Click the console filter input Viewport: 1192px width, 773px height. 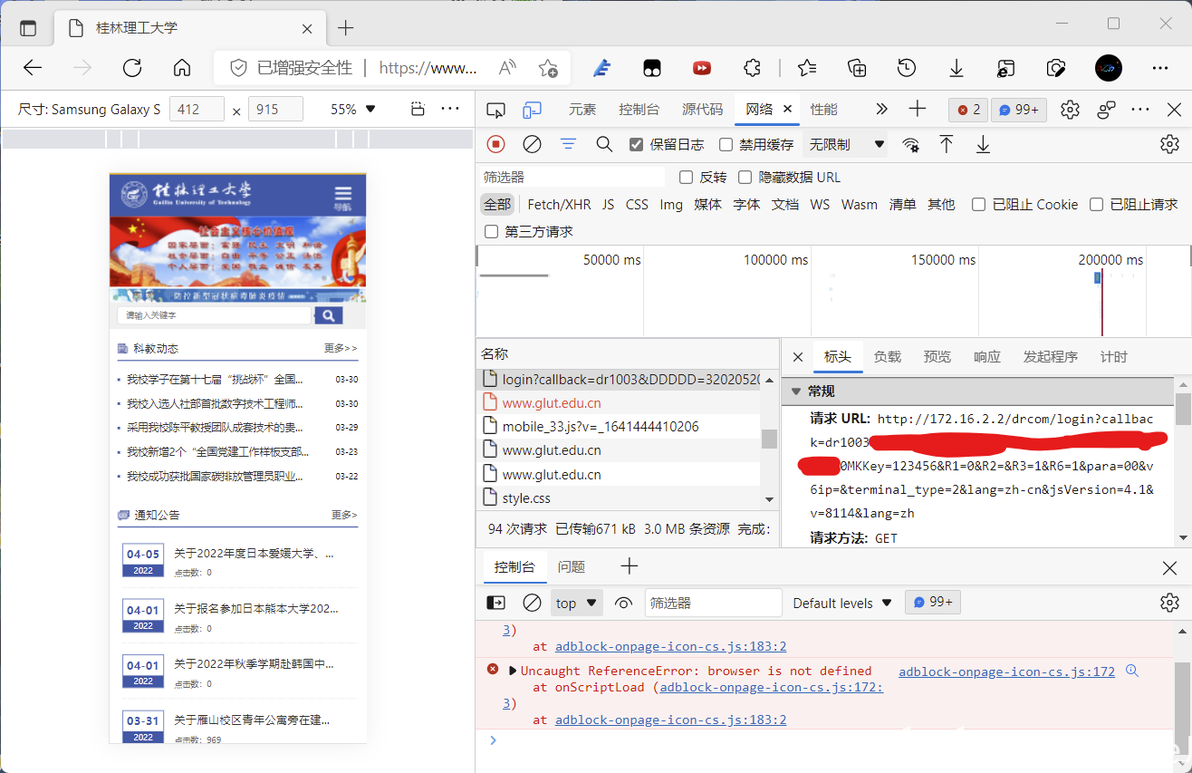713,603
